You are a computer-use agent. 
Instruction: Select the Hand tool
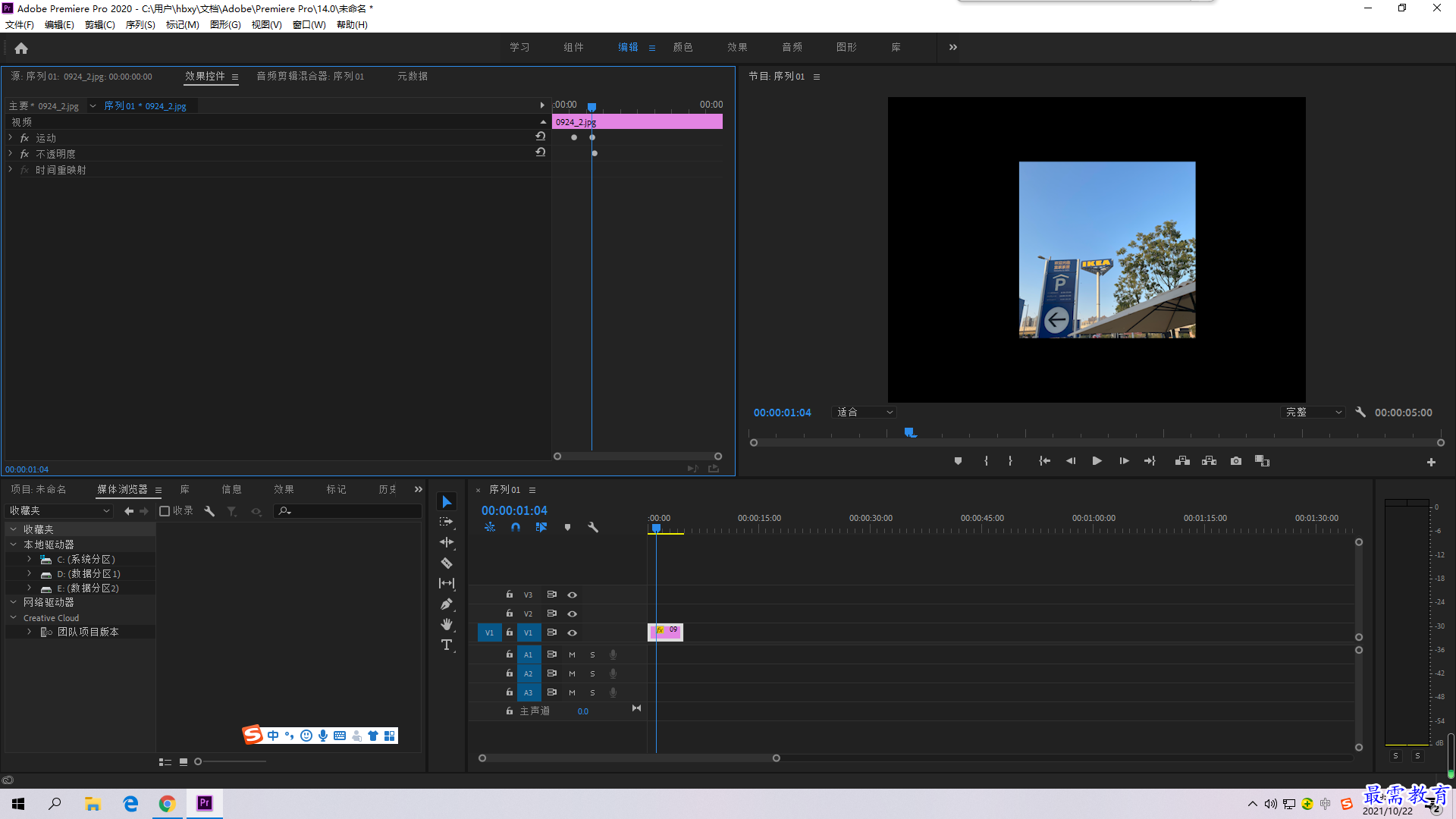click(447, 624)
